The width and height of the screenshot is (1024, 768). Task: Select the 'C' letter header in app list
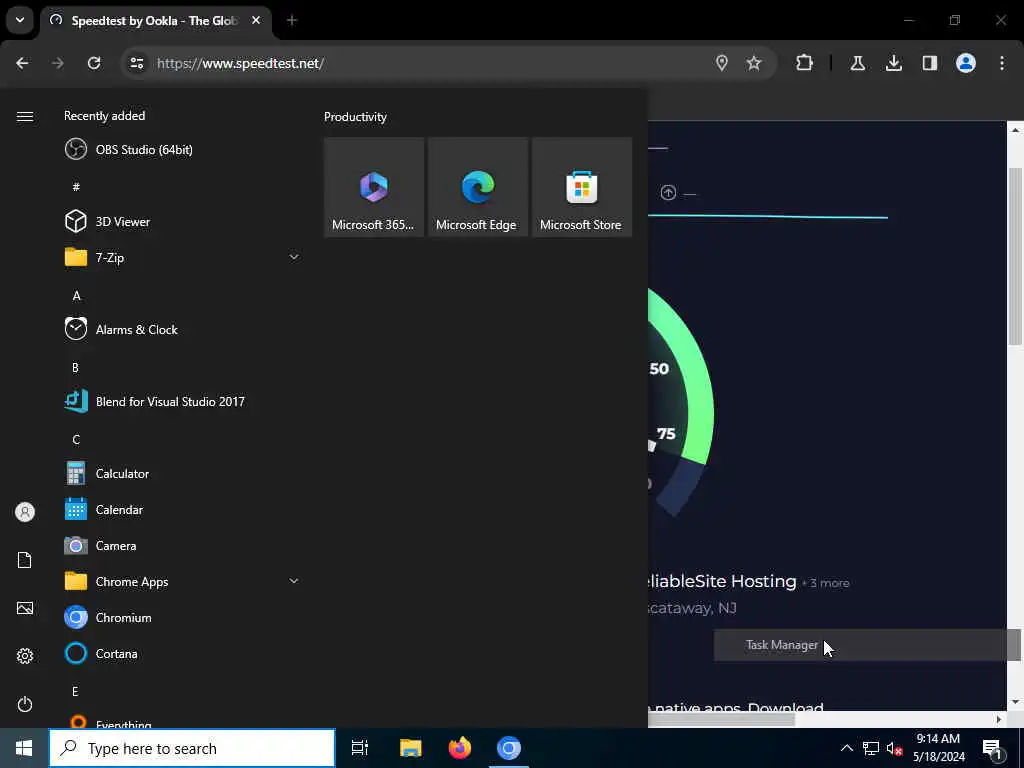[76, 440]
